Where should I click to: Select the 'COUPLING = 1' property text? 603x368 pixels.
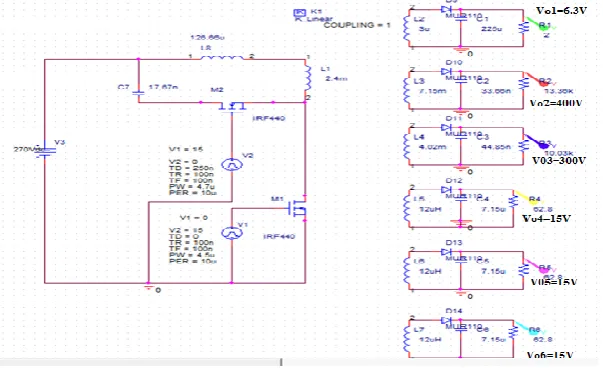point(357,25)
